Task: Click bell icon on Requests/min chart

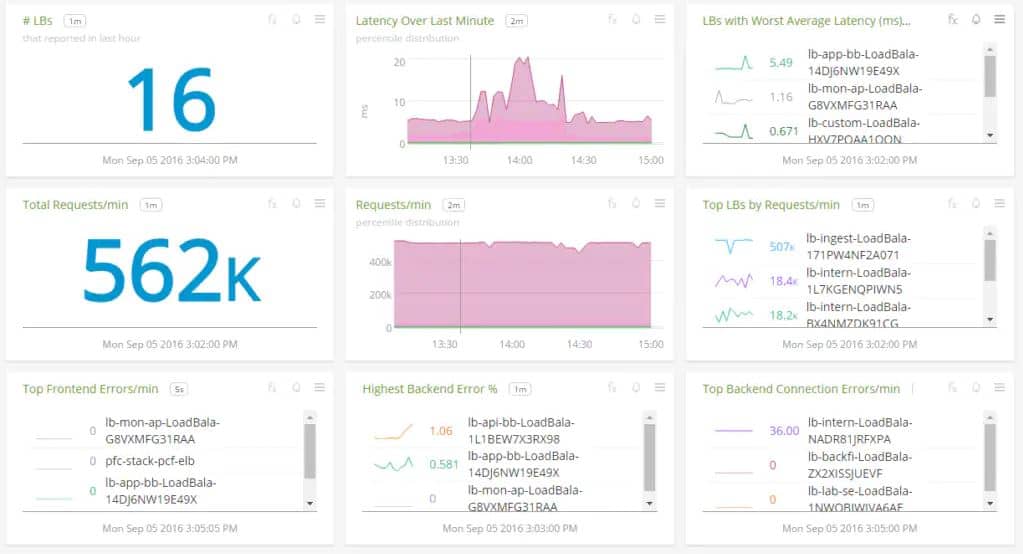Action: (x=636, y=204)
